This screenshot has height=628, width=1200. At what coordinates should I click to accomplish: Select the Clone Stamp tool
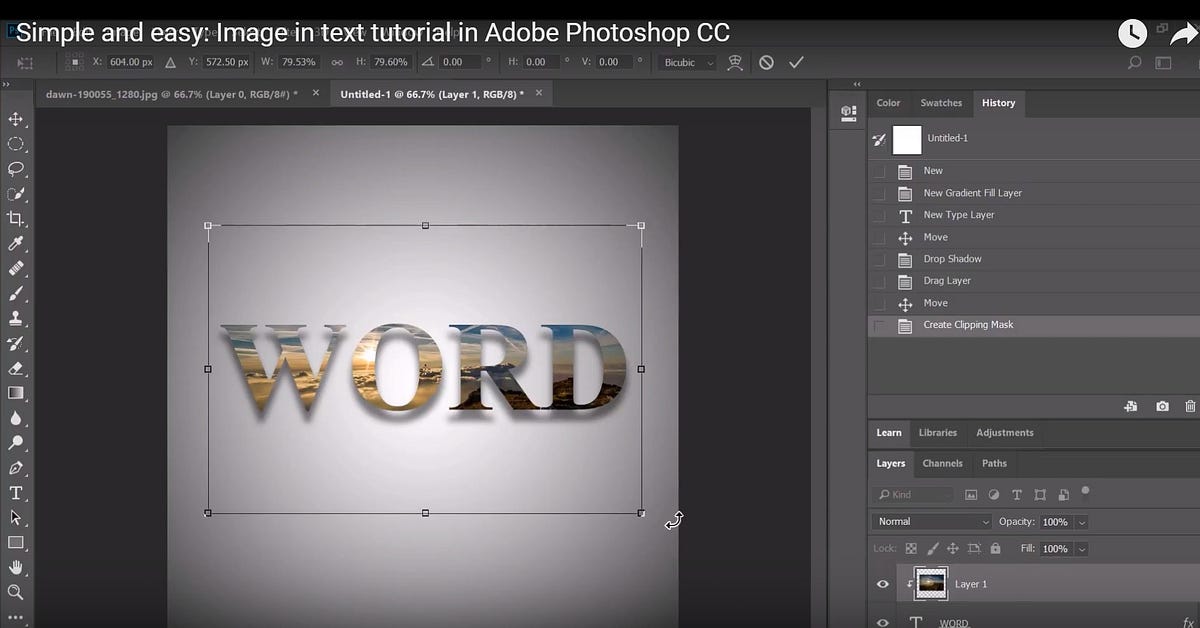click(15, 318)
